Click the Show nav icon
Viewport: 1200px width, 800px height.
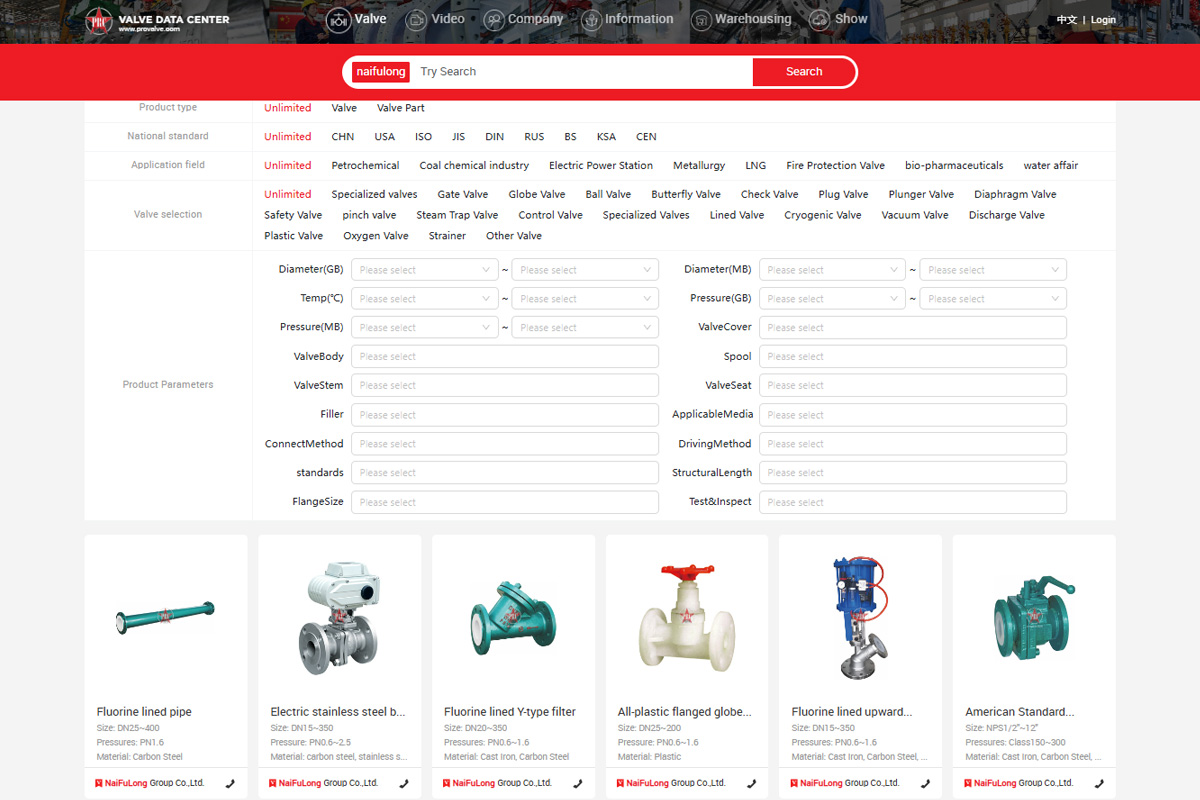point(819,20)
